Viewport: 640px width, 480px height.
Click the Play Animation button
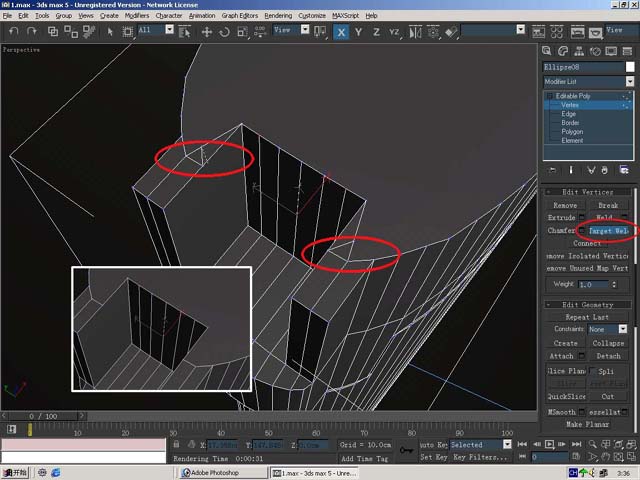click(x=549, y=444)
